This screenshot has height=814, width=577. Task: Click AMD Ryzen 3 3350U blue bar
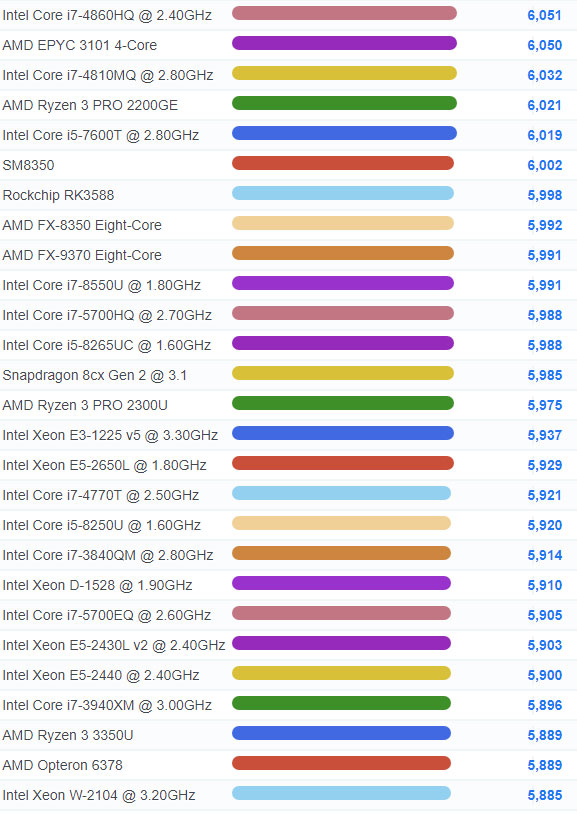pos(341,733)
